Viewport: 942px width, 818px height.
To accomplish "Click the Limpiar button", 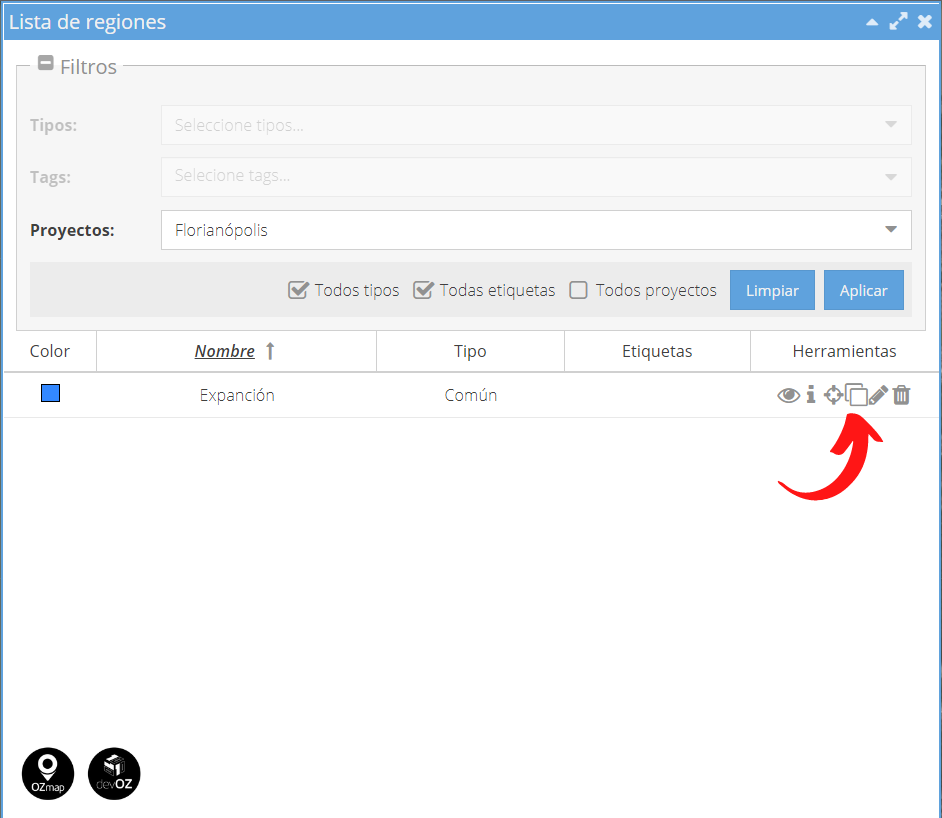I will click(x=772, y=290).
